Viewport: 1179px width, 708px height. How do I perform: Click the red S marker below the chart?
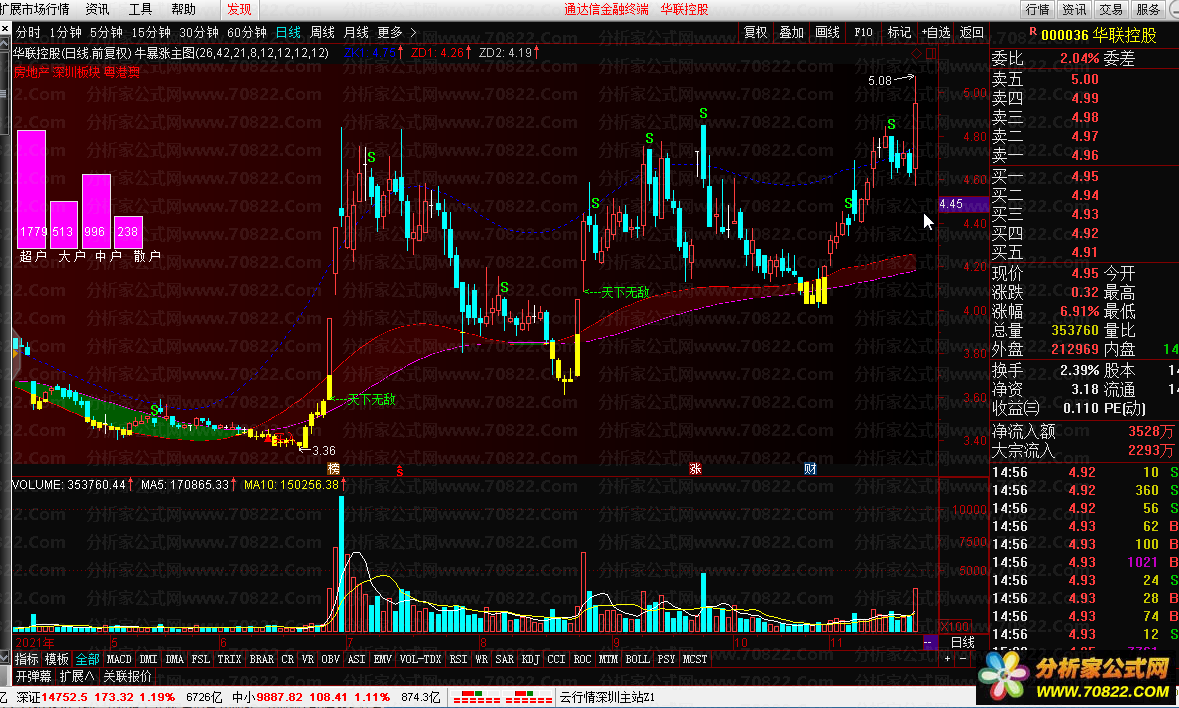point(400,471)
